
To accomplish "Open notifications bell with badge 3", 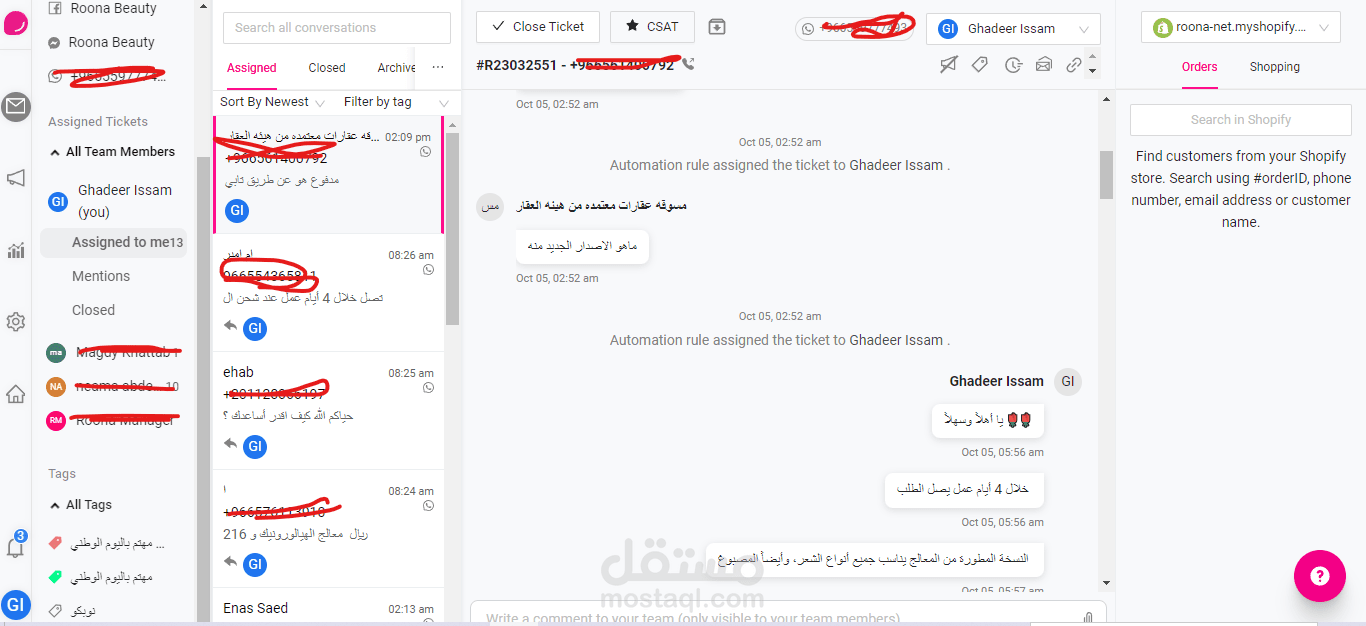I will pos(15,546).
